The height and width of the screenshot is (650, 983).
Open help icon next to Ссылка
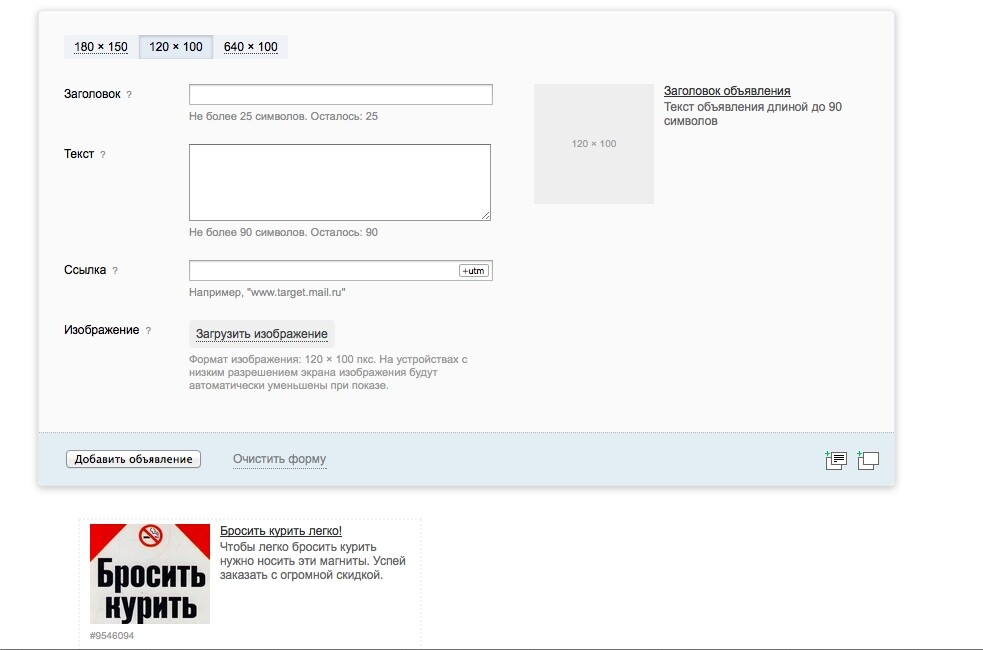click(x=115, y=271)
